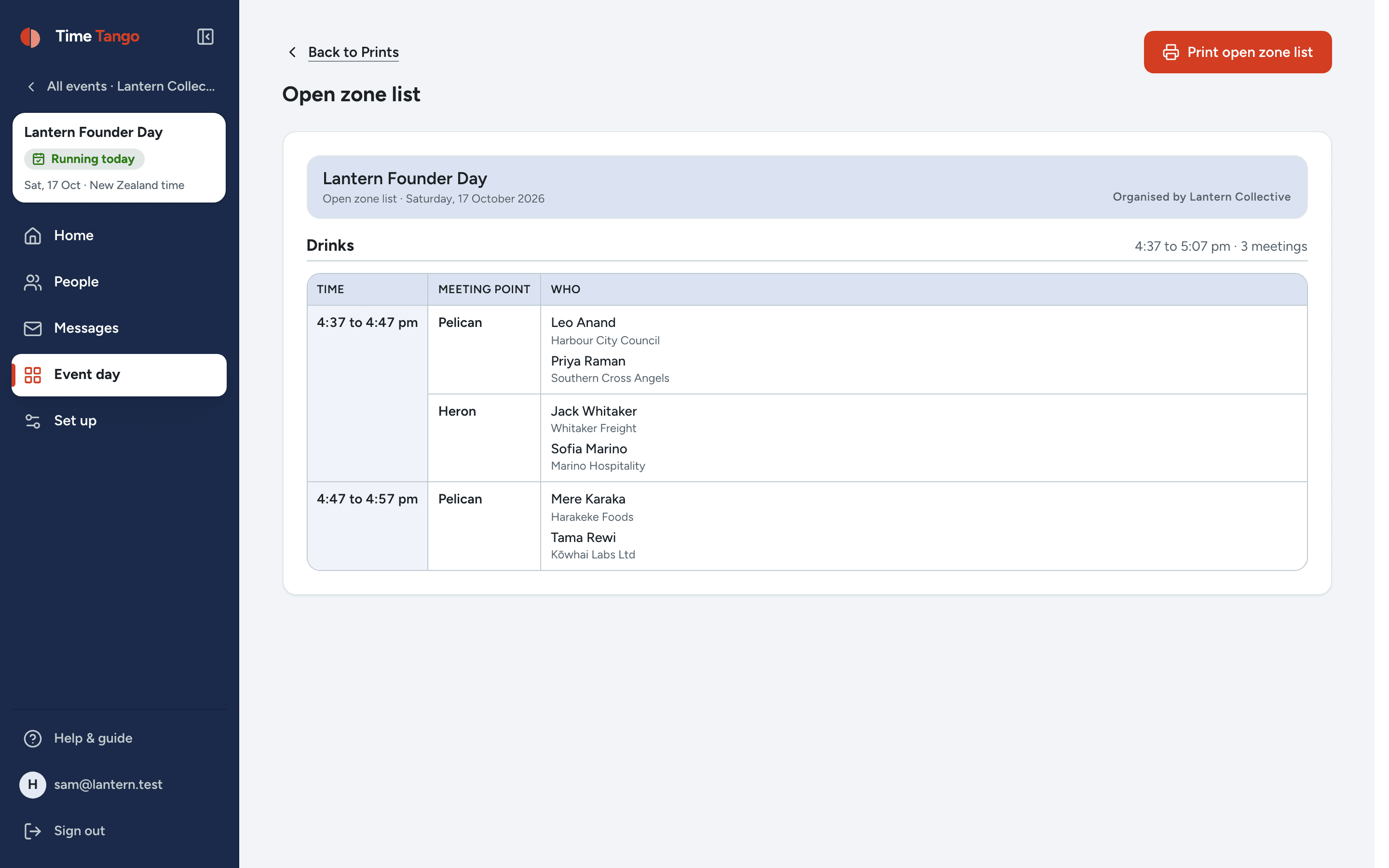Click the printer icon in print button
Image resolution: width=1389 pixels, height=868 pixels.
tap(1171, 52)
